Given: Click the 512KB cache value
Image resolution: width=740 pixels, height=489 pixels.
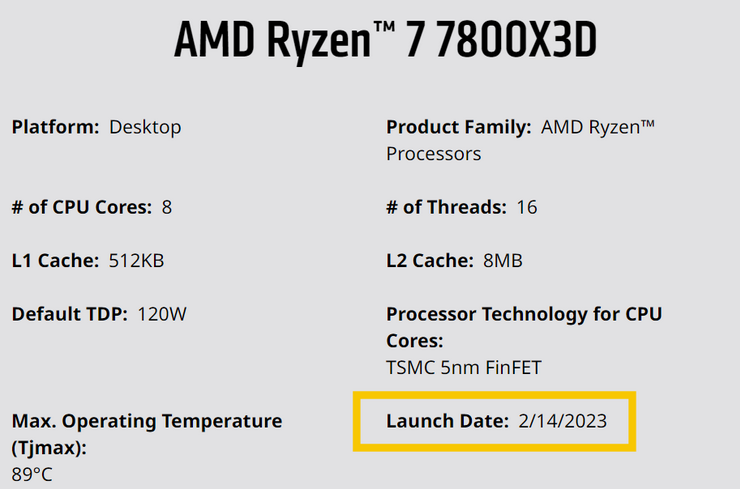Looking at the screenshot, I should (x=136, y=261).
